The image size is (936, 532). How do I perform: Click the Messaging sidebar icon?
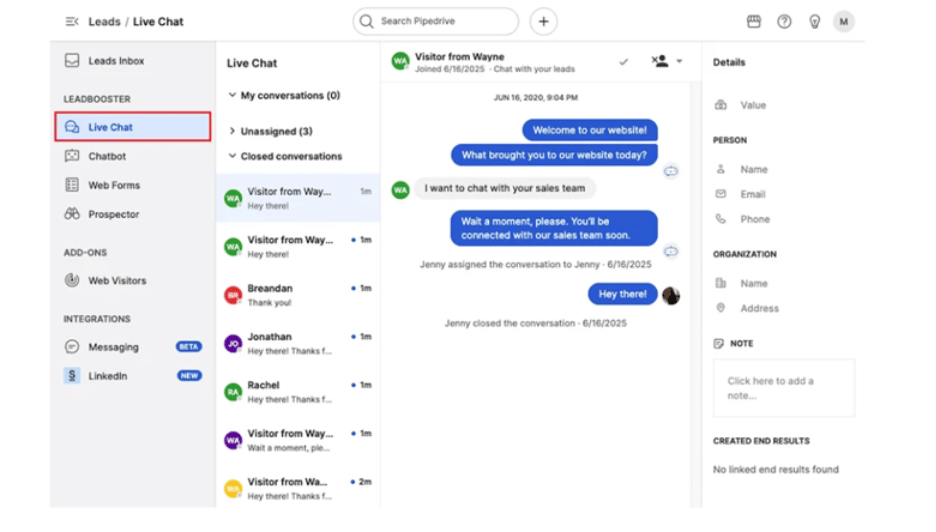click(x=72, y=347)
